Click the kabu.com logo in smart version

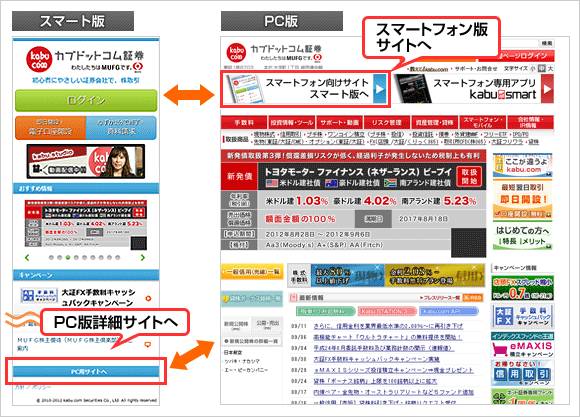coord(39,59)
